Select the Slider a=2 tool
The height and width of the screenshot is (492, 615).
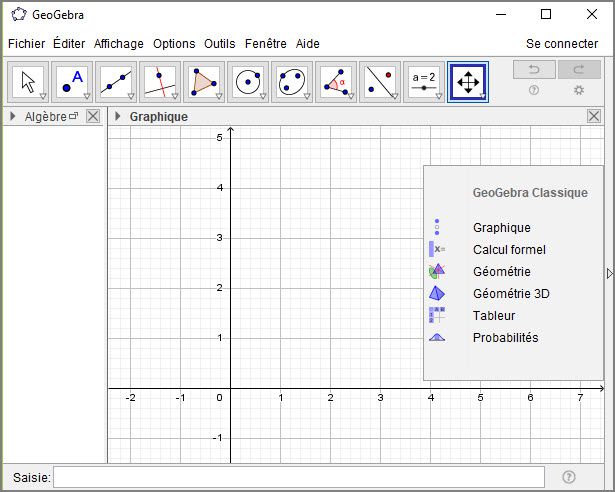pyautogui.click(x=423, y=82)
